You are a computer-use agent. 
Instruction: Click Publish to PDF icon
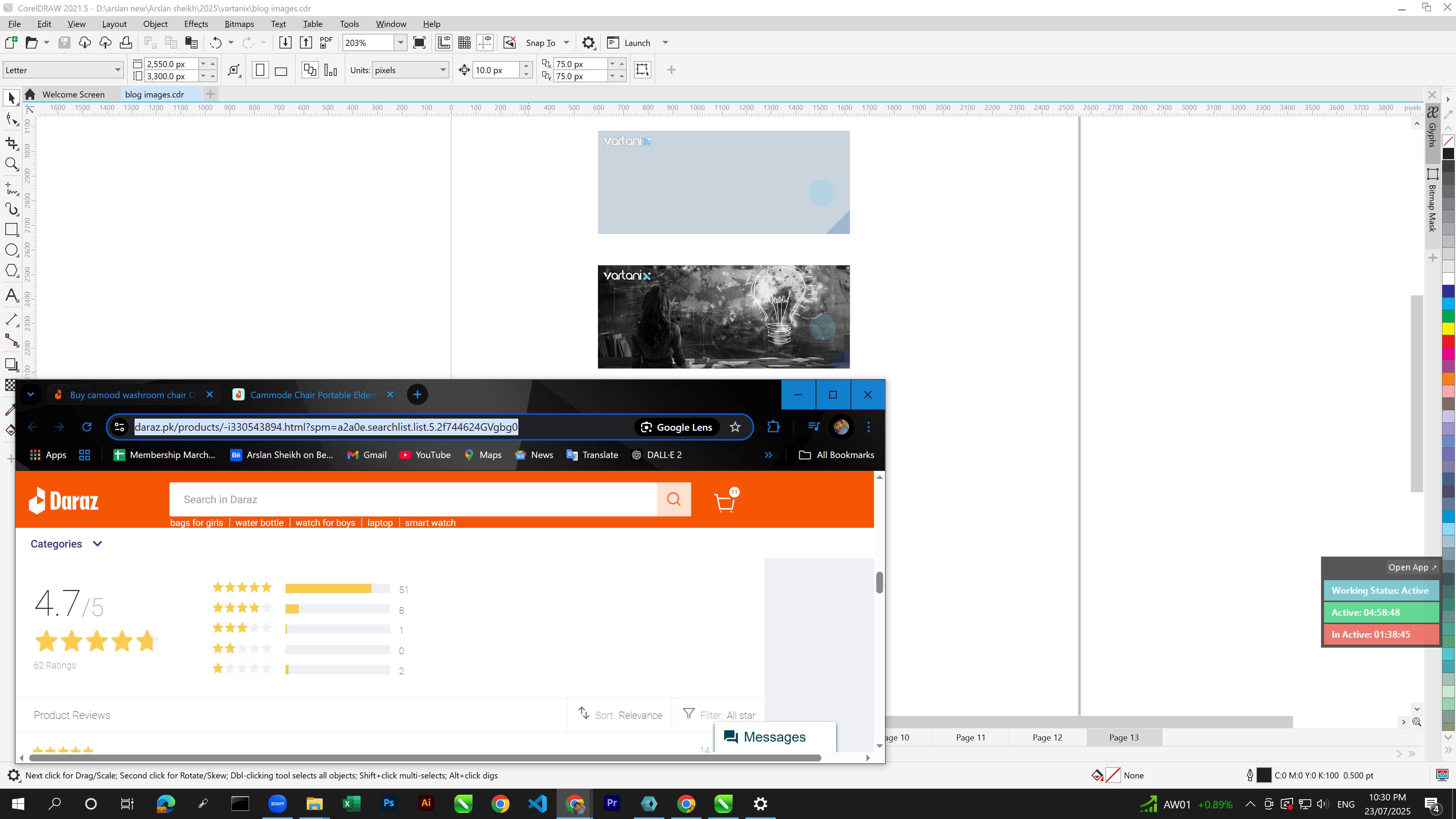tap(326, 42)
